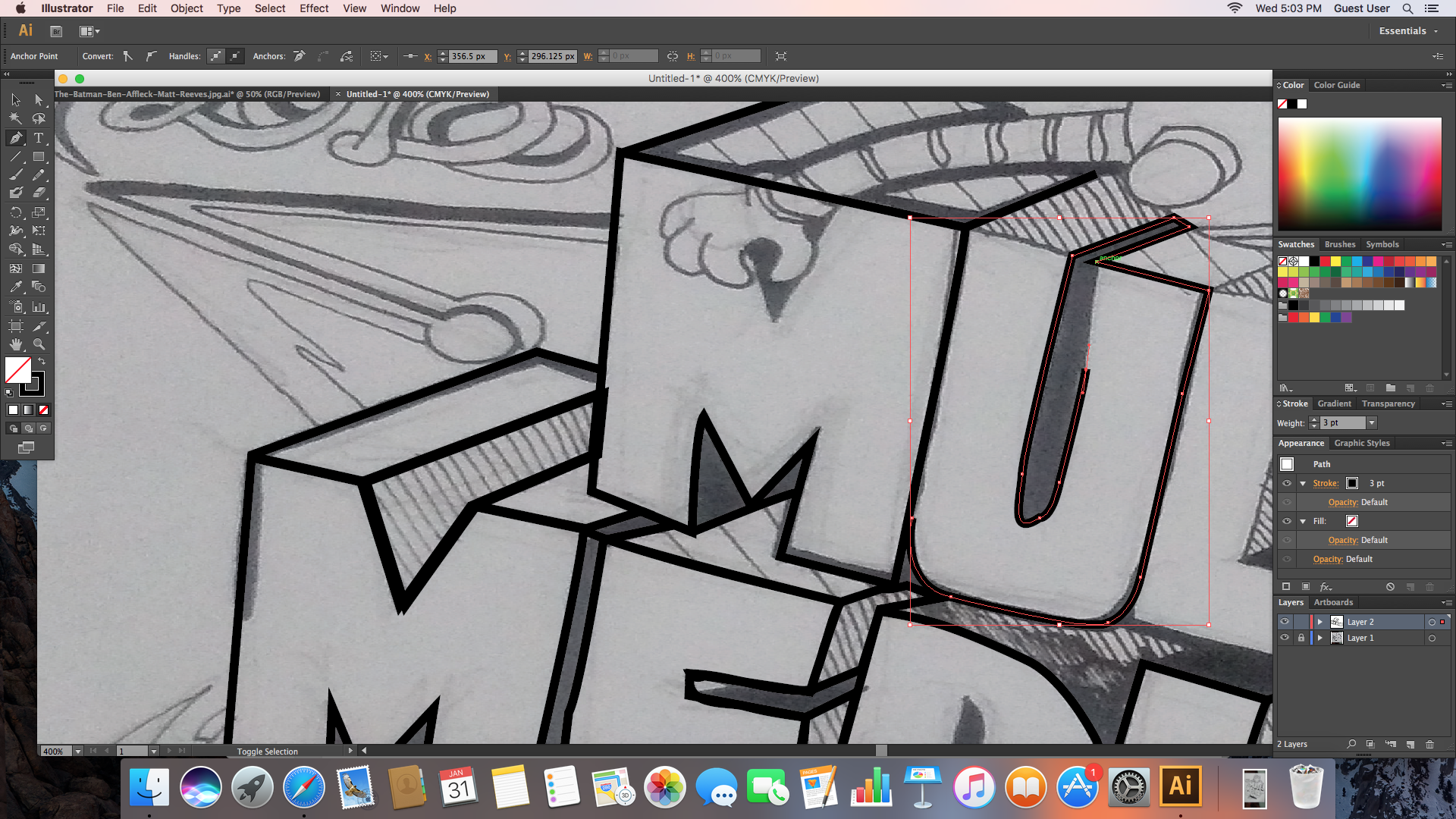This screenshot has height=819, width=1456.
Task: Expand Layer 1 contents
Action: pos(1320,638)
